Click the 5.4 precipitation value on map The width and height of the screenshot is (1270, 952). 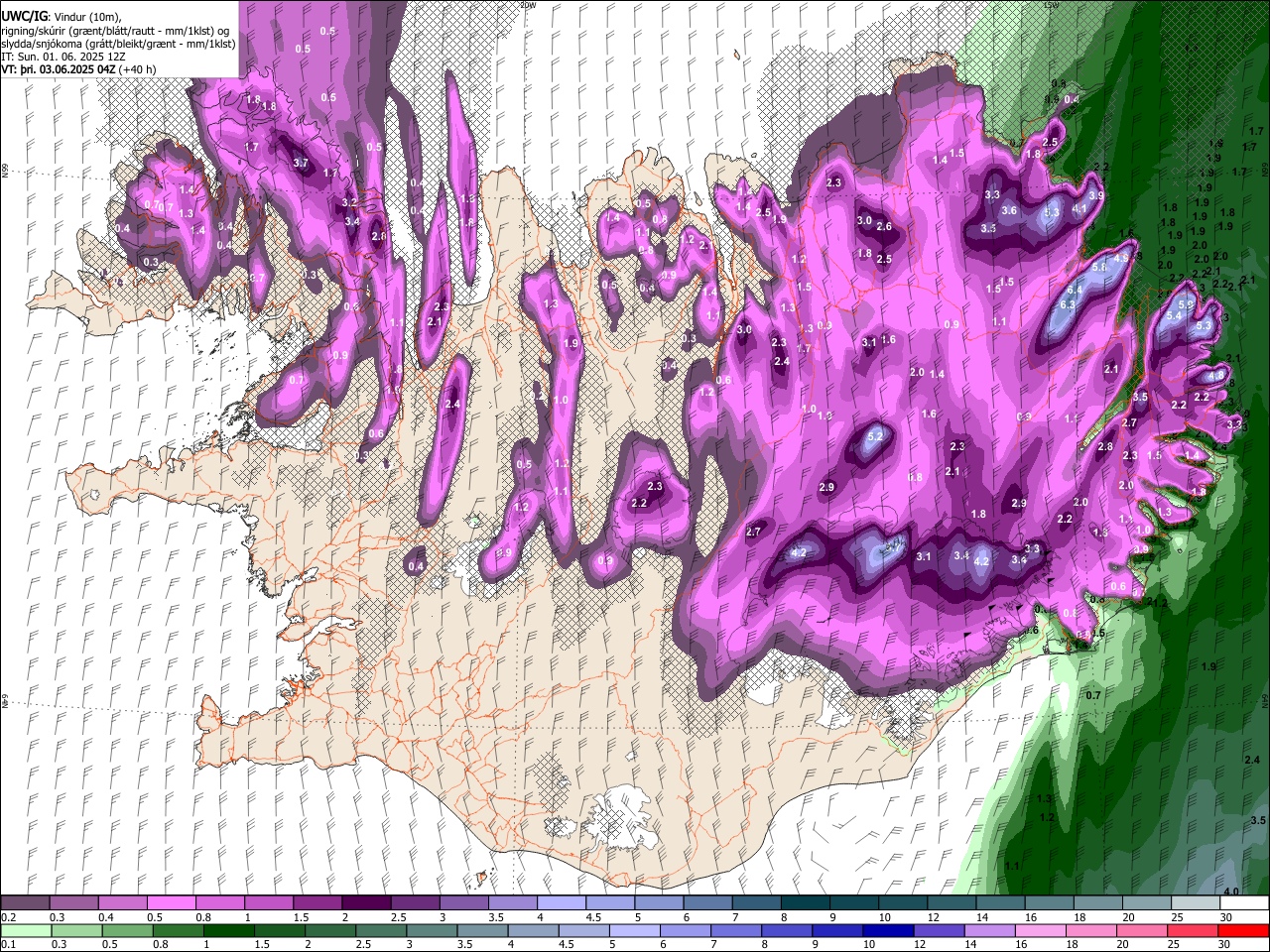(x=1174, y=315)
